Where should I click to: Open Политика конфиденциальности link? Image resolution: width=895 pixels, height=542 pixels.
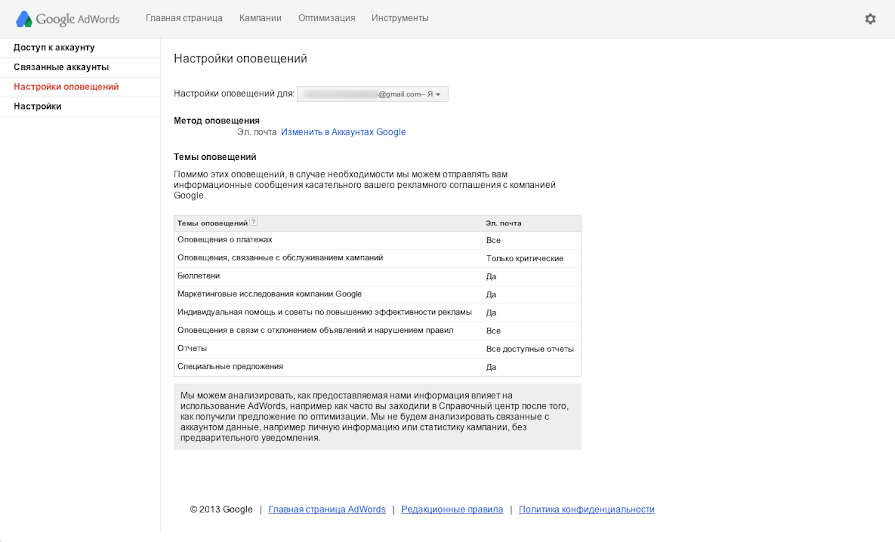586,510
